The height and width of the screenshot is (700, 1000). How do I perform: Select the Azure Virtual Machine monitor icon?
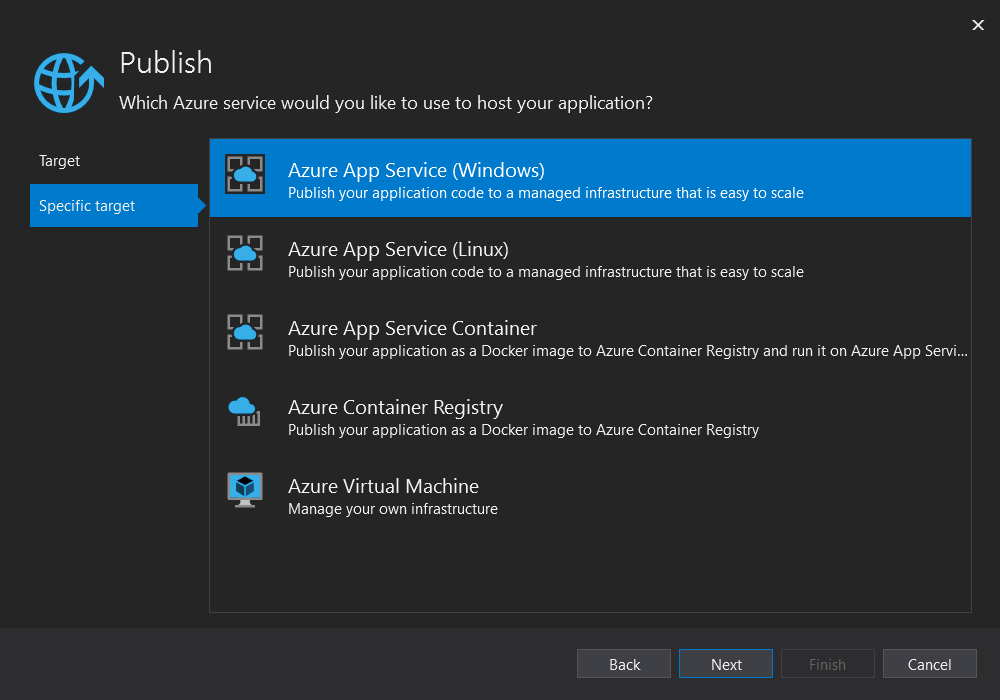click(x=244, y=490)
